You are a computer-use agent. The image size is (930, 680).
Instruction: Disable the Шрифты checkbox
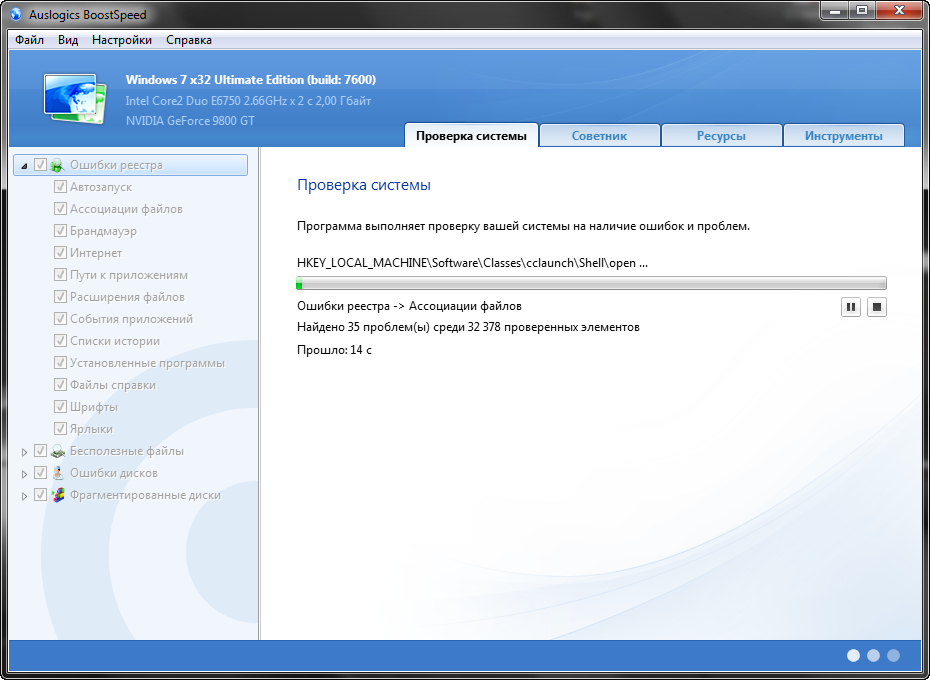(x=60, y=406)
